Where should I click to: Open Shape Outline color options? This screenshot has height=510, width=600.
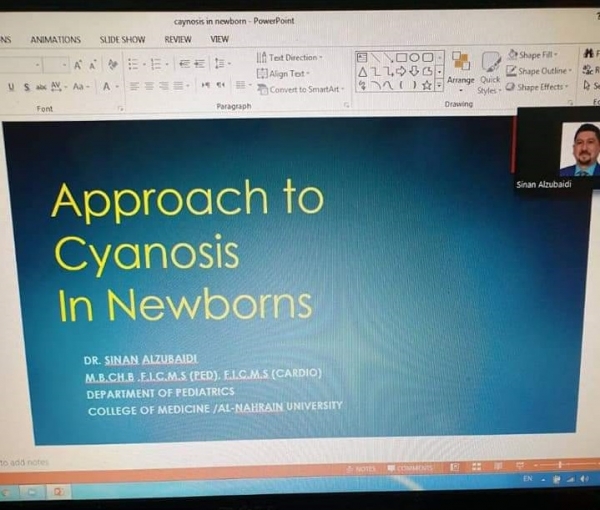(x=539, y=71)
